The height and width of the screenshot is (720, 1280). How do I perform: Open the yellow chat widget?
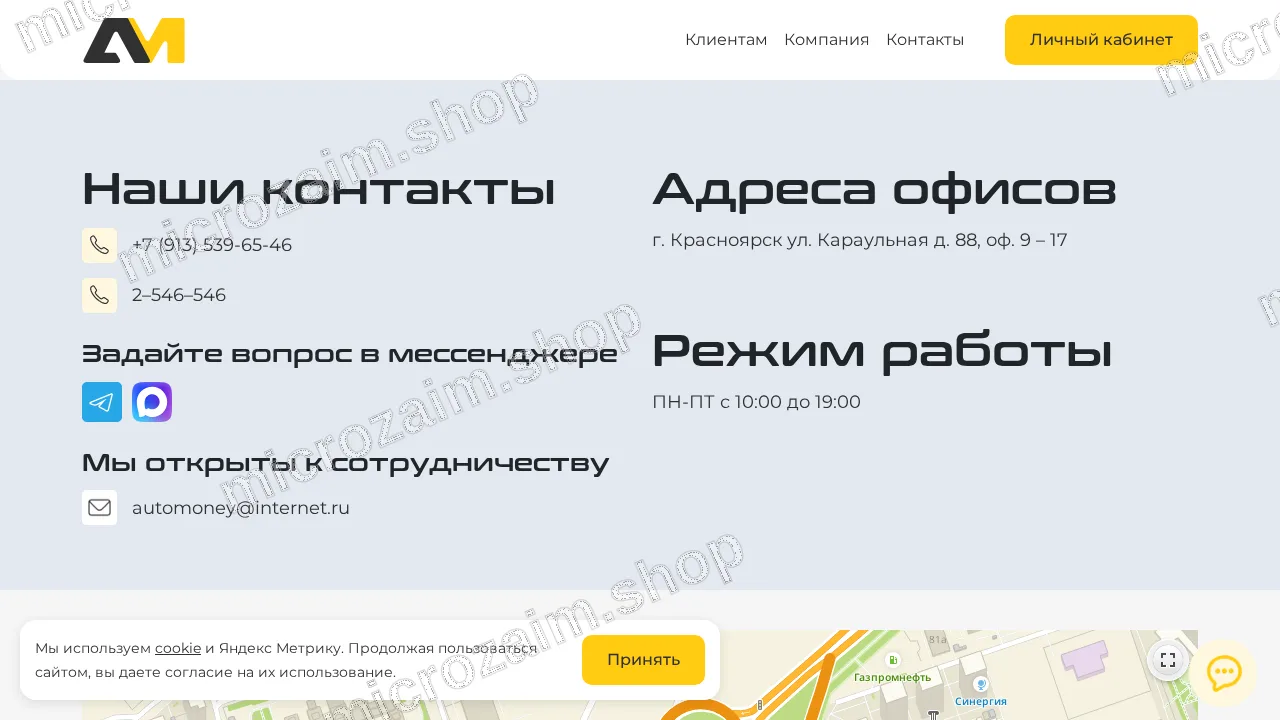pyautogui.click(x=1224, y=673)
